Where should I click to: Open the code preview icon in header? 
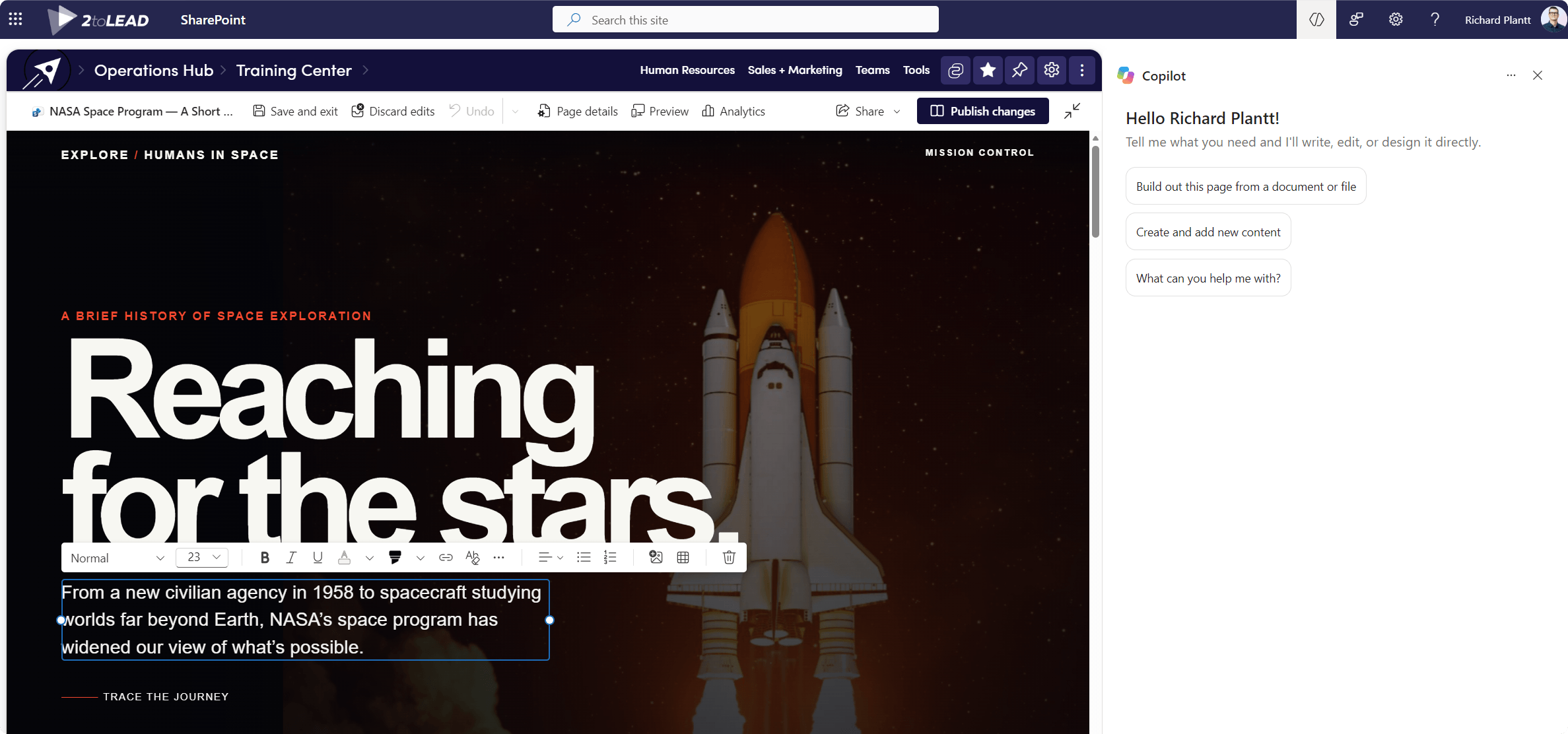1316,20
